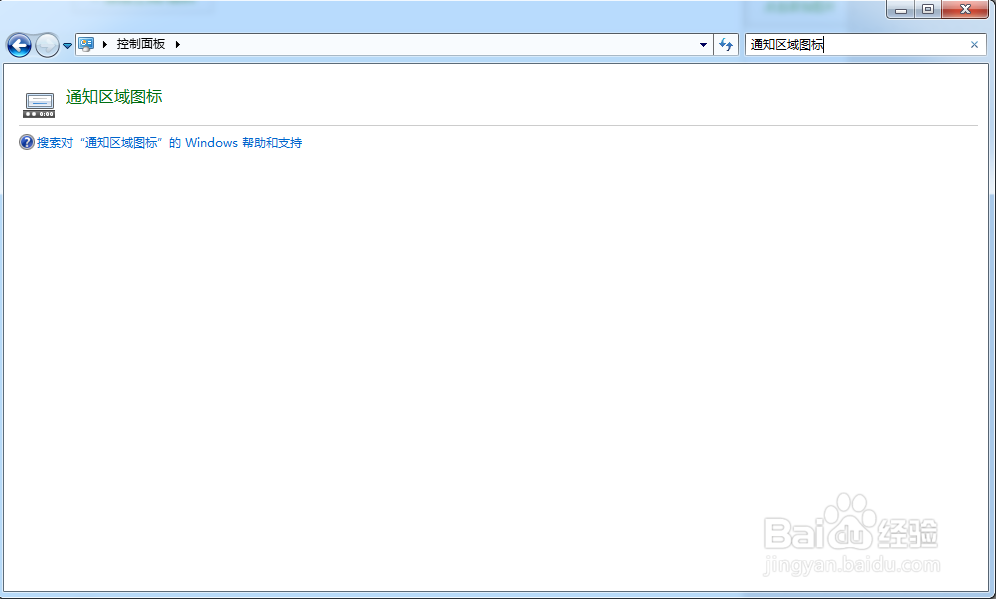
Task: Maximize the Control Panel window
Action: coord(928,10)
